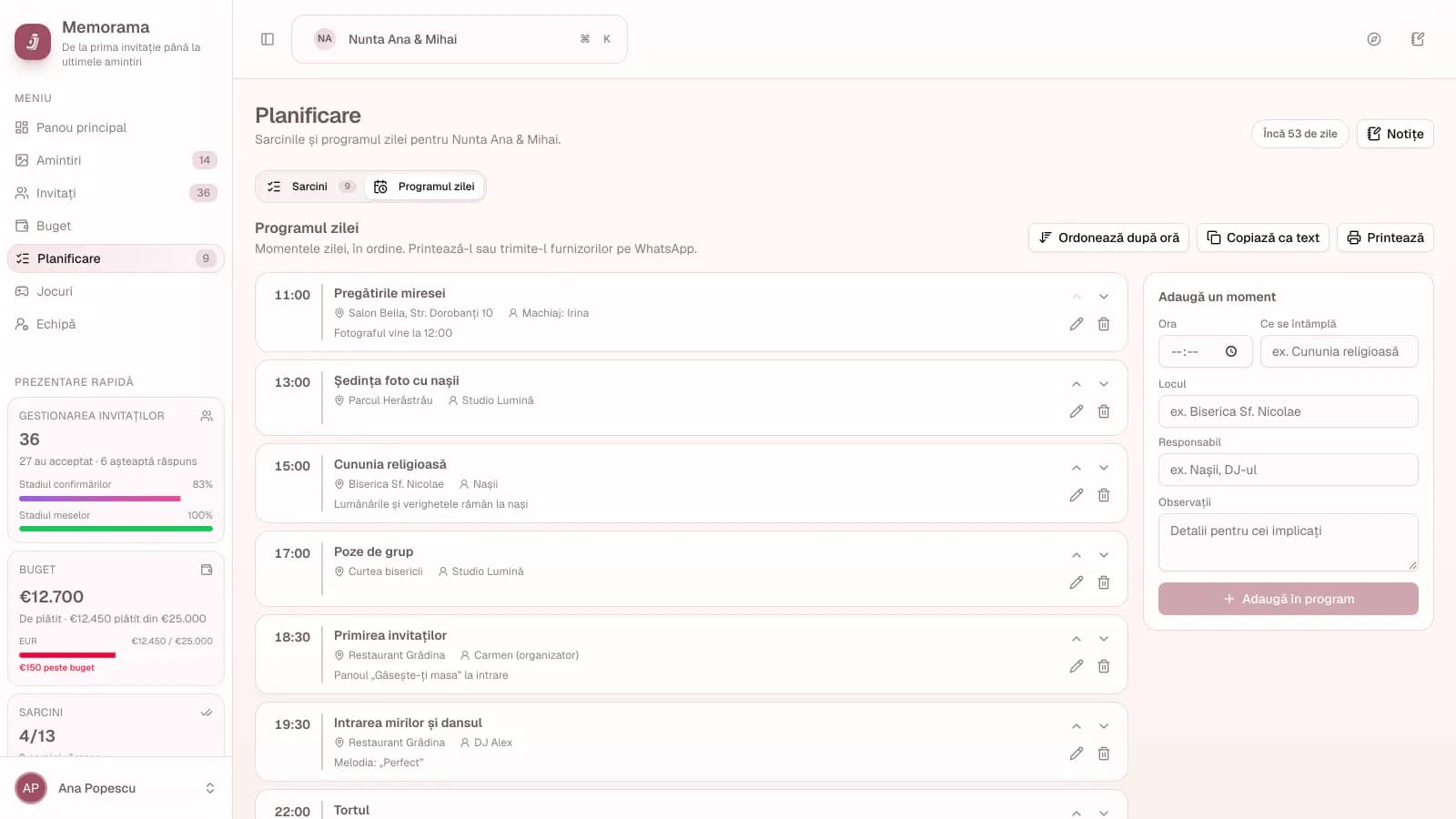Move Cununia religioasă down

click(1104, 468)
